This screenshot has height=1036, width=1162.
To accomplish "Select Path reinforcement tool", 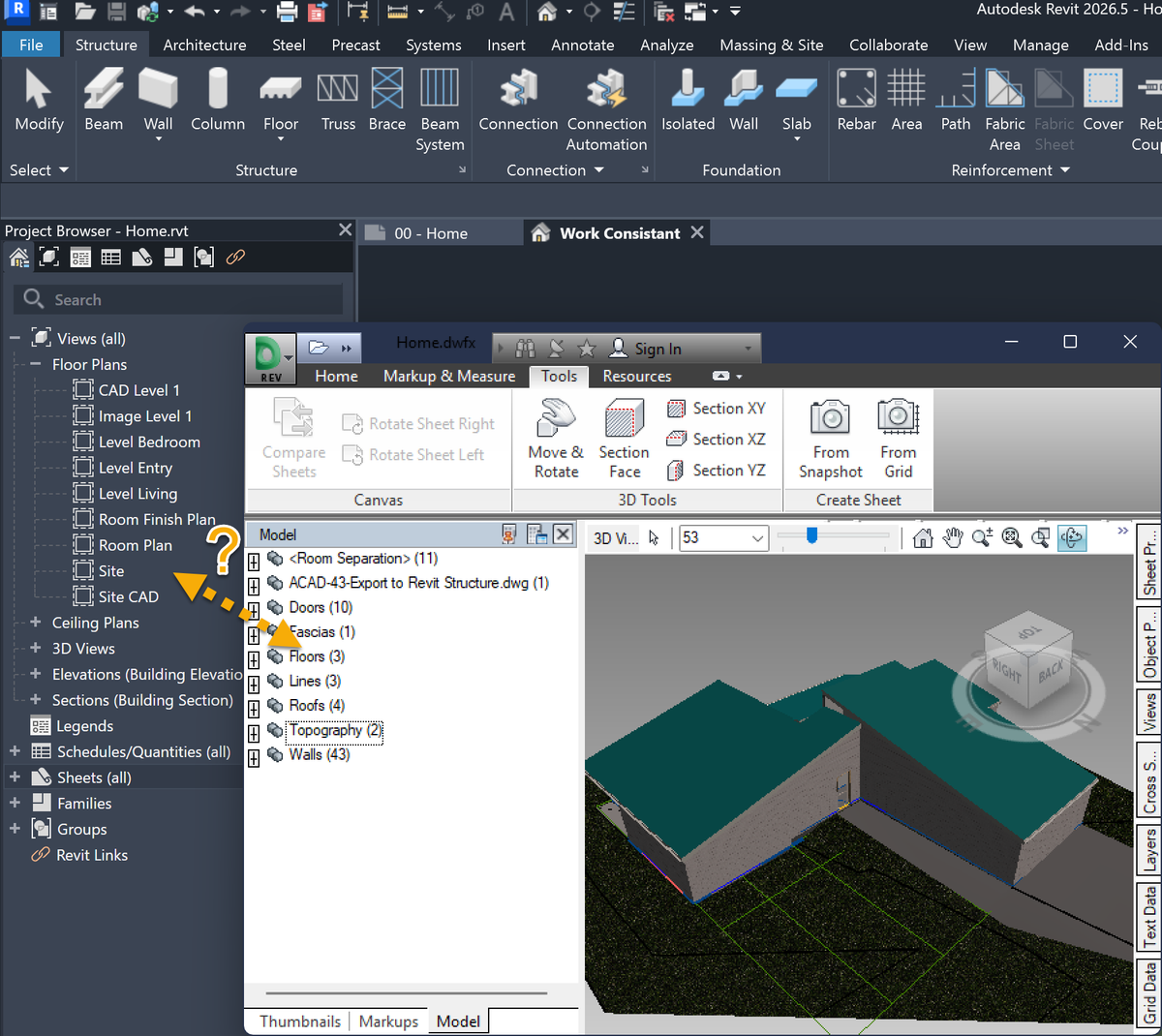I will (956, 101).
